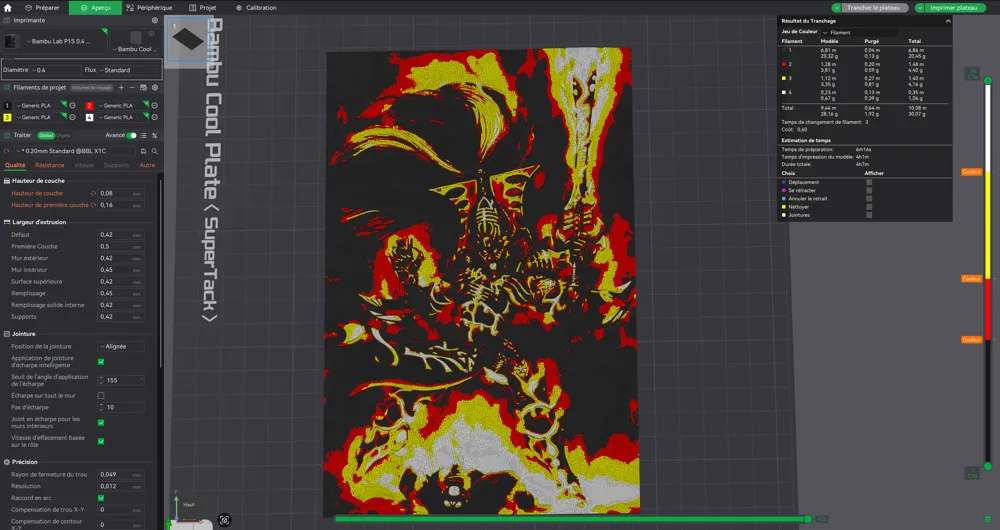Image resolution: width=1000 pixels, height=530 pixels.
Task: Click the top handle of vertical layer slider
Action: point(988,80)
